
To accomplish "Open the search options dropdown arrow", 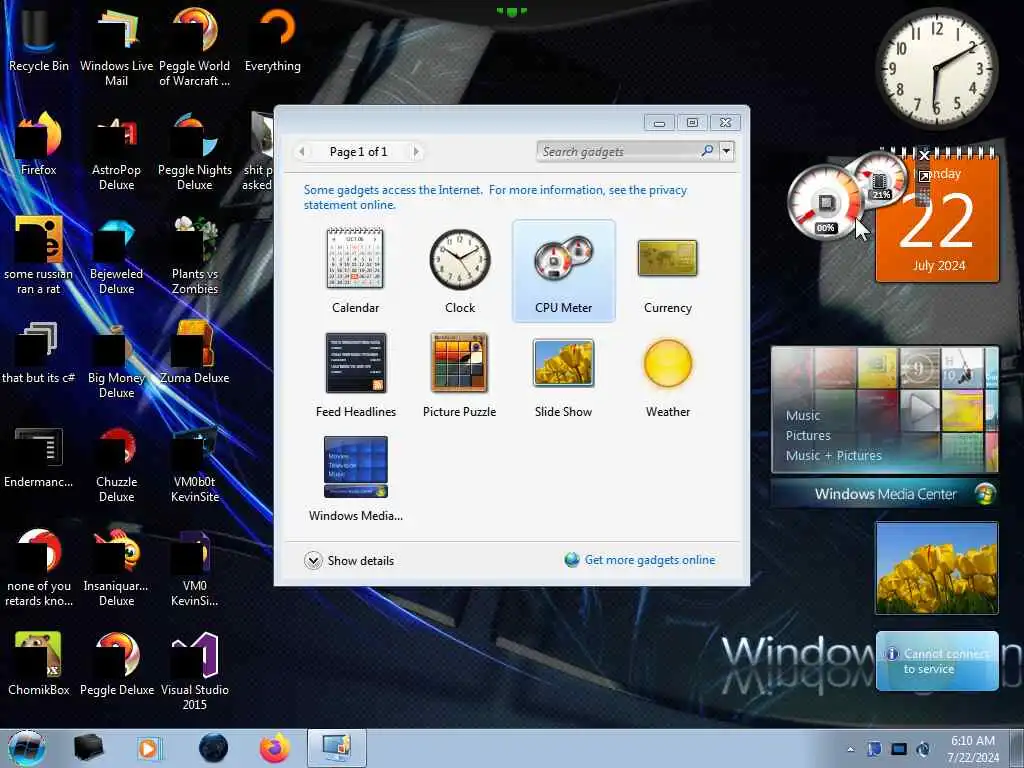I will tap(726, 152).
